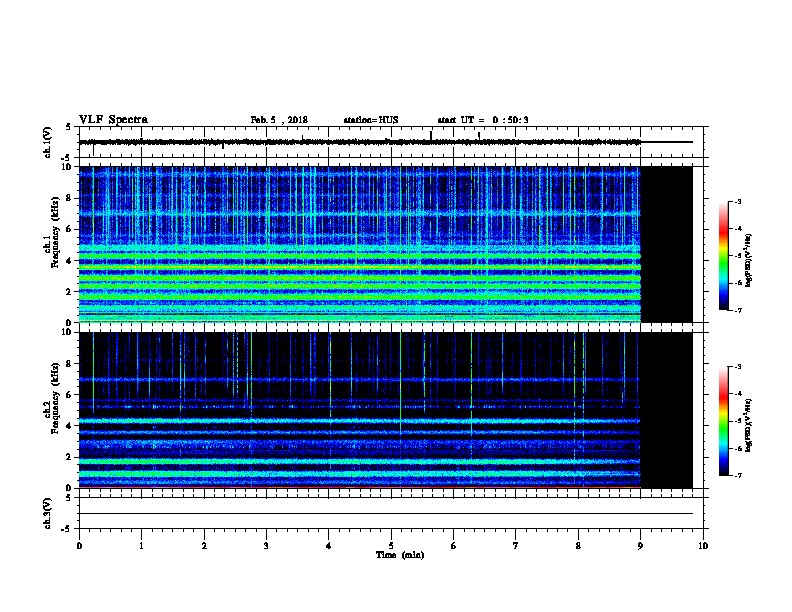792x612 pixels.
Task: Click the "6" tick of ch.2 frequency axis
Action: pos(69,395)
